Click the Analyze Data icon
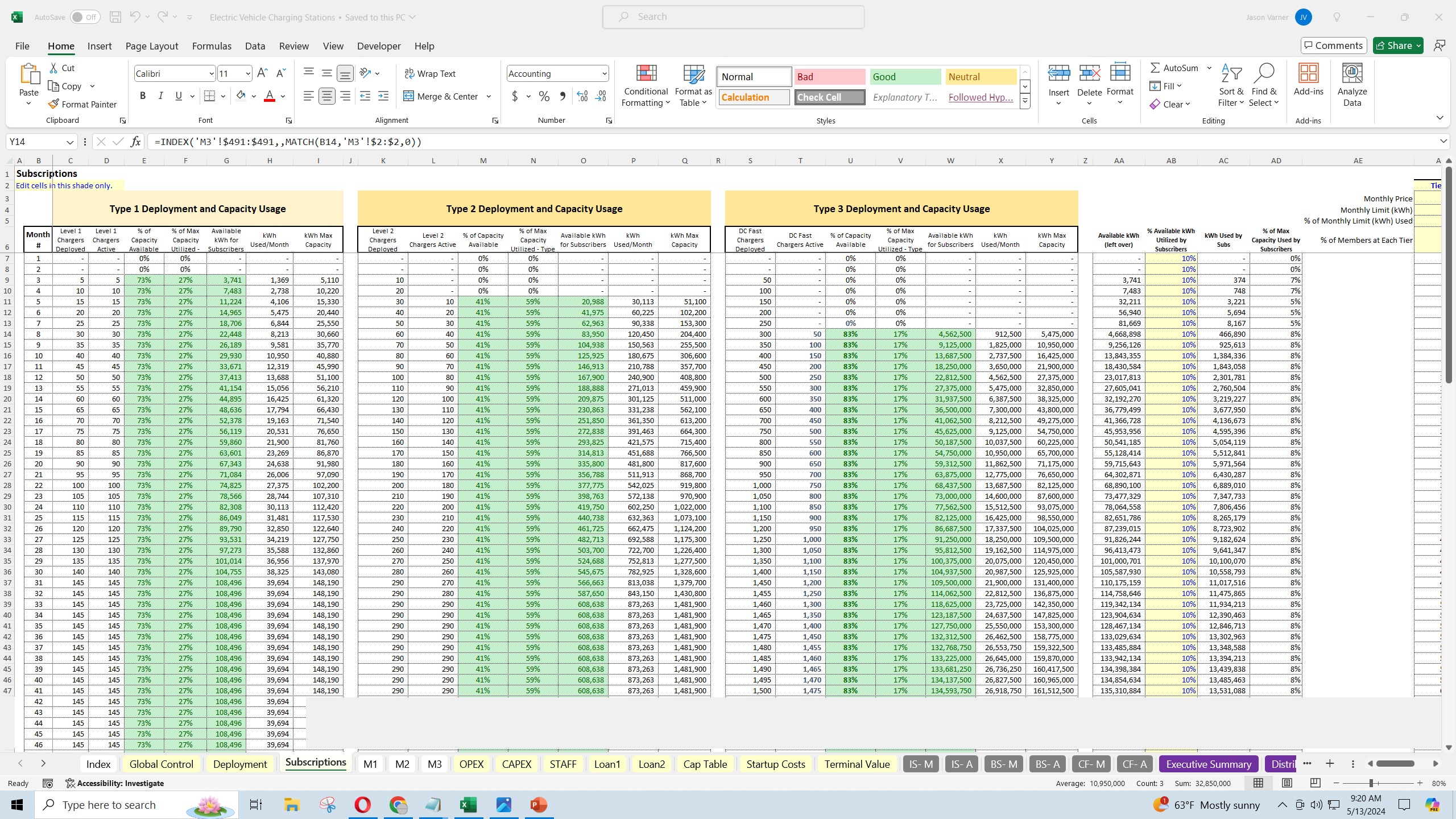 (x=1352, y=74)
